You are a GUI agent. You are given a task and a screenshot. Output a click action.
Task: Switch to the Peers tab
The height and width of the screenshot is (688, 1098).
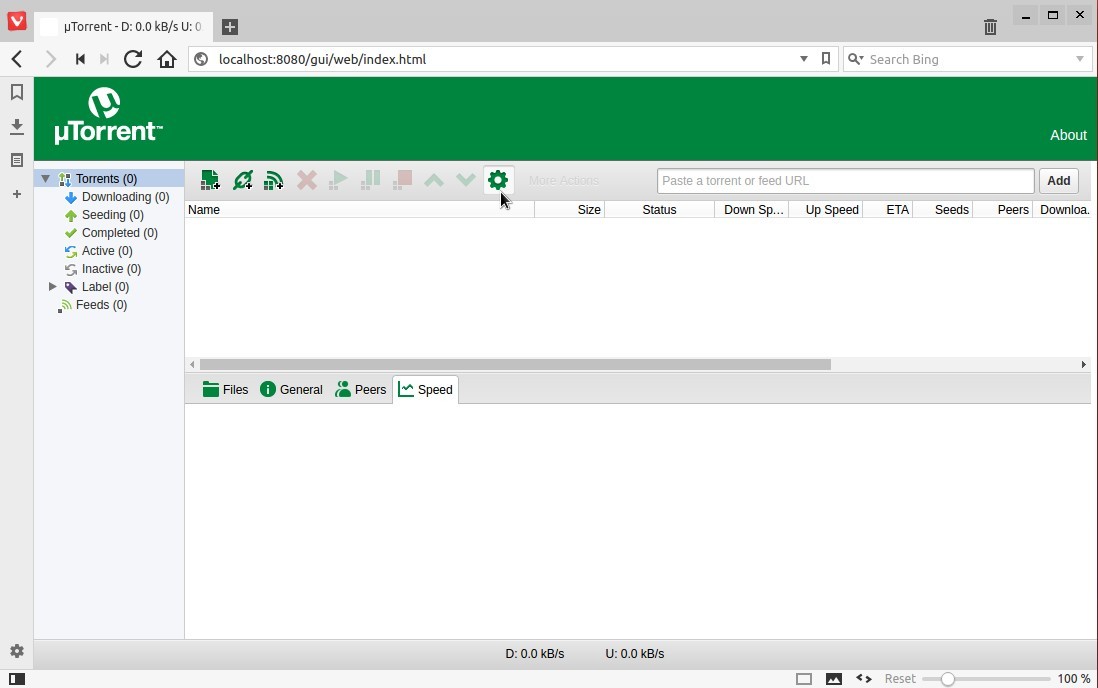tap(360, 390)
